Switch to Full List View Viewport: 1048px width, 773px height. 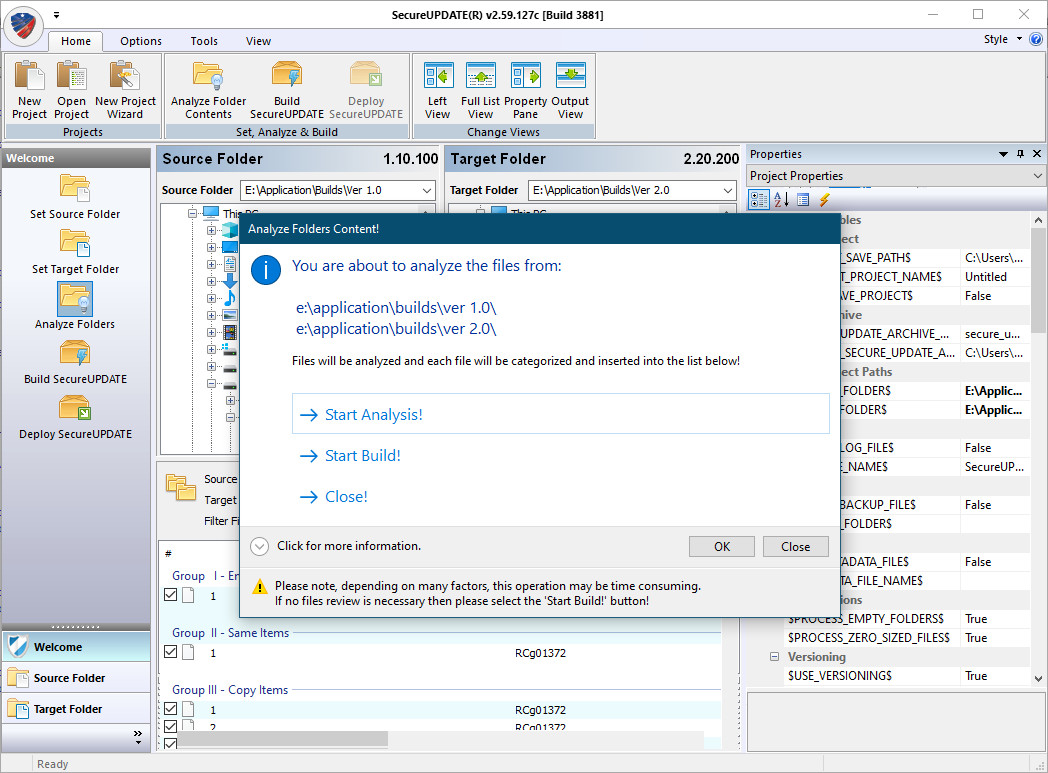click(481, 90)
